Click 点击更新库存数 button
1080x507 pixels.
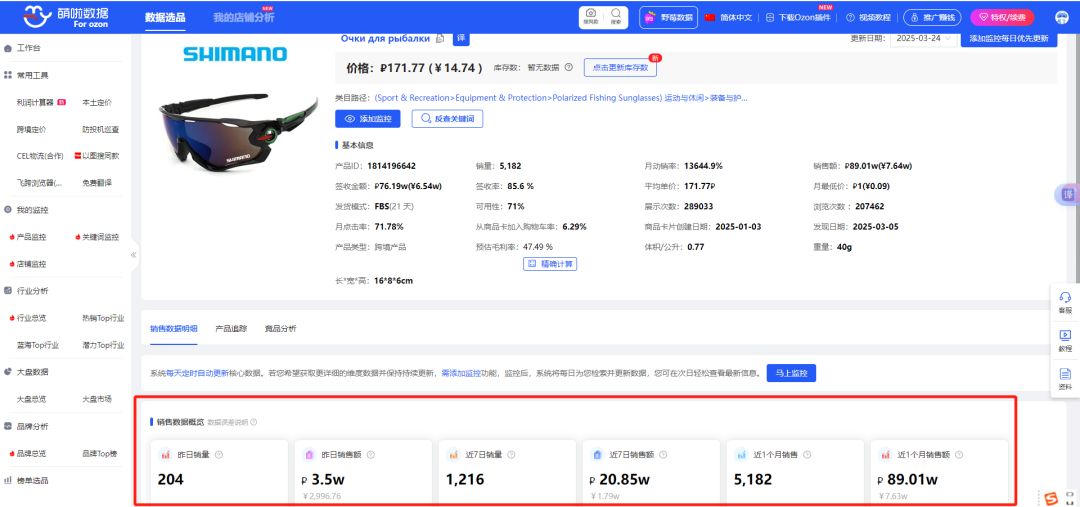point(620,68)
